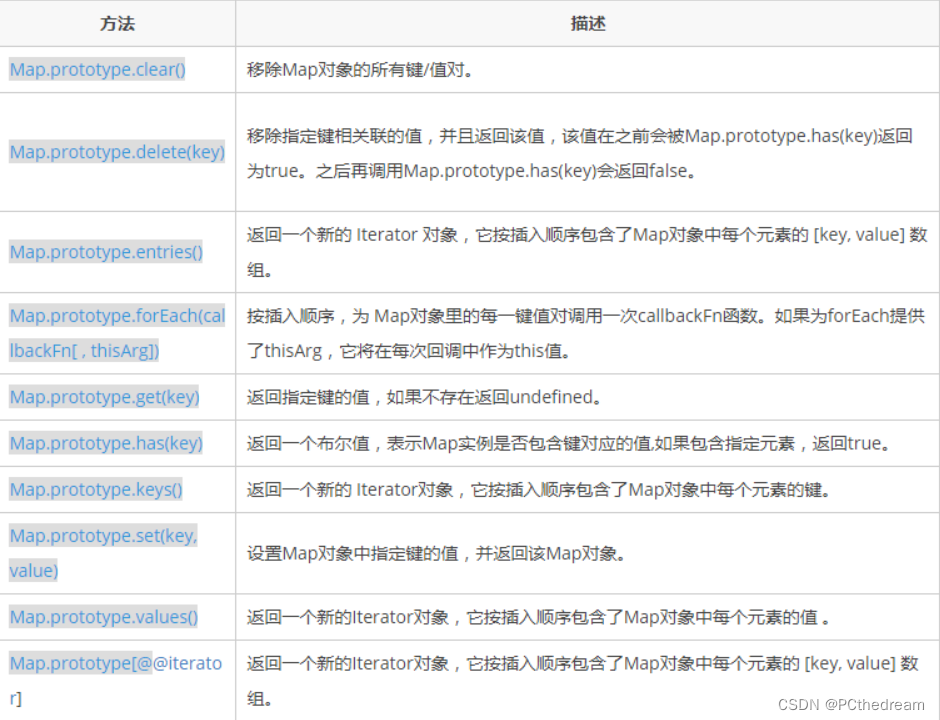Open the Map.prototype.forEach link
The height and width of the screenshot is (720, 940).
(x=117, y=333)
